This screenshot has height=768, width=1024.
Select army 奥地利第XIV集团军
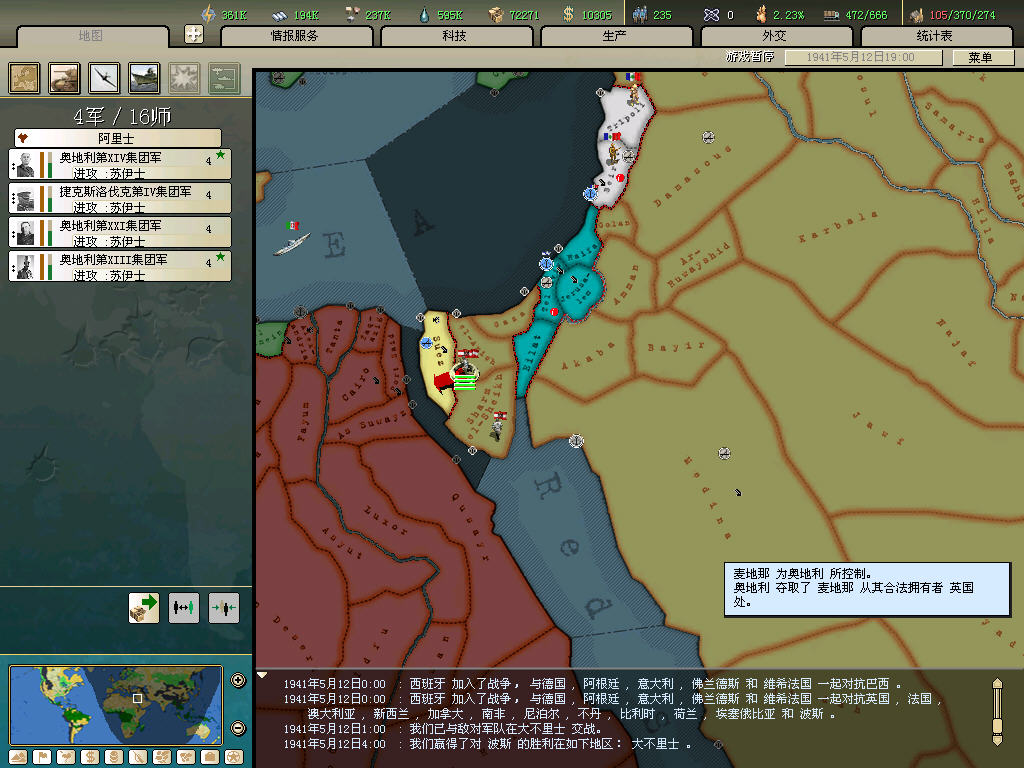pos(120,165)
